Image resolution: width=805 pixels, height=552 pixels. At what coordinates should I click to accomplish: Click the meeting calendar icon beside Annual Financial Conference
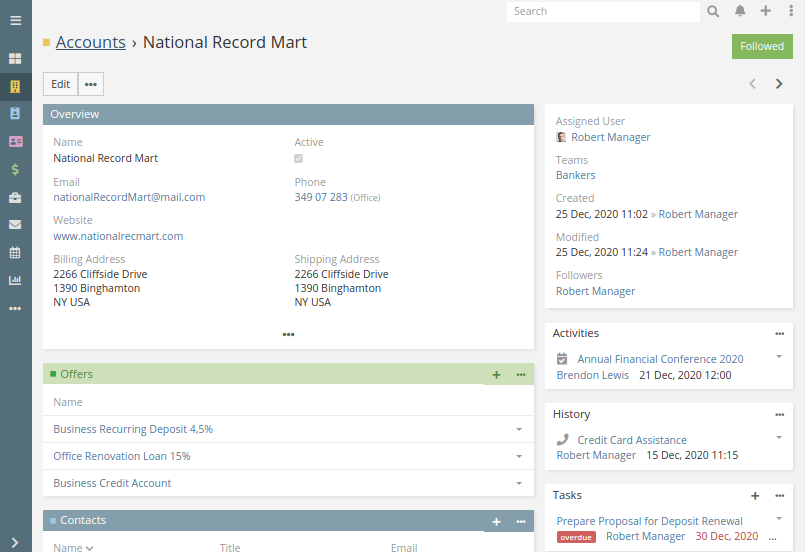click(563, 358)
